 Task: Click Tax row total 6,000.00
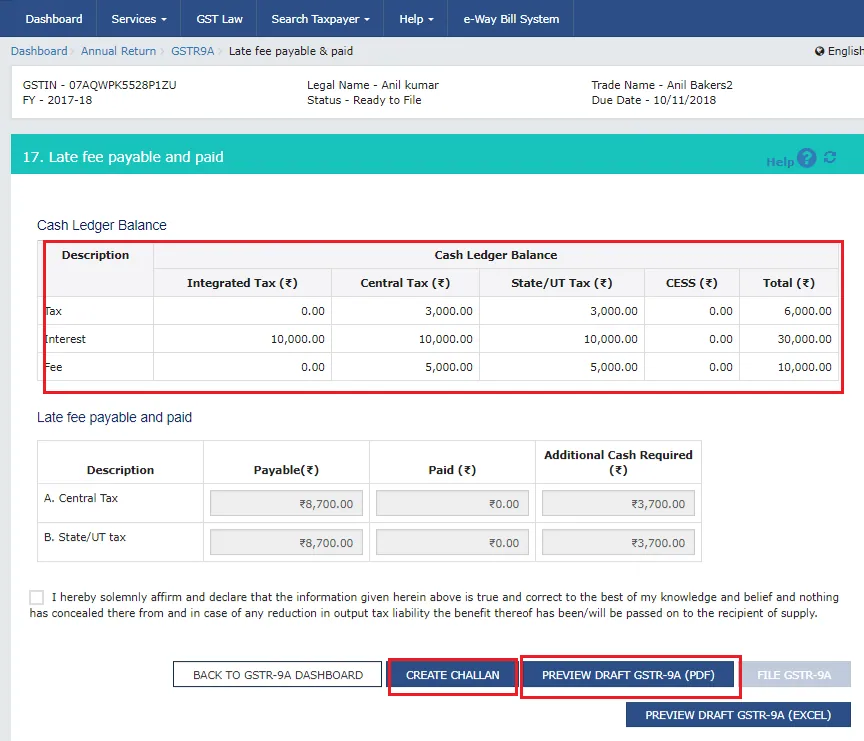[807, 311]
